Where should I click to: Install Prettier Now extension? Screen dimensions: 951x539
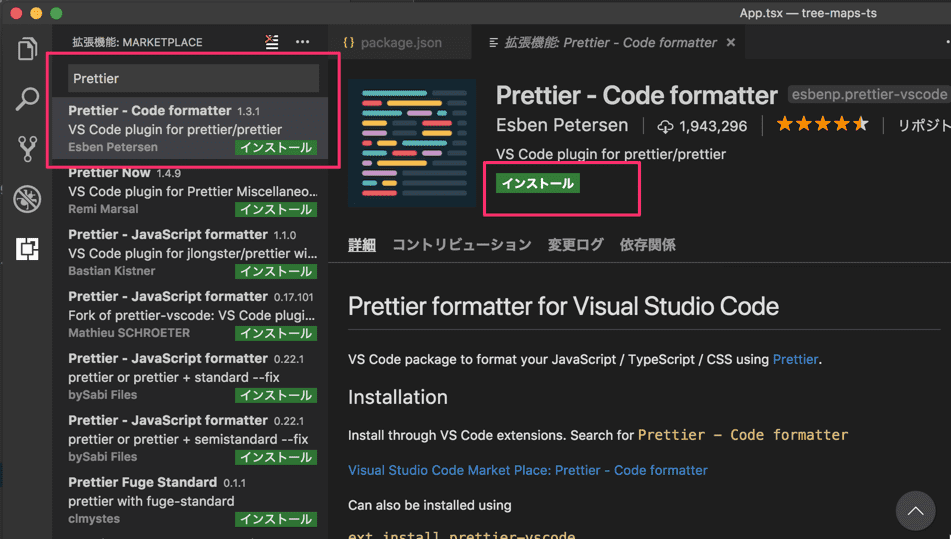(x=276, y=209)
